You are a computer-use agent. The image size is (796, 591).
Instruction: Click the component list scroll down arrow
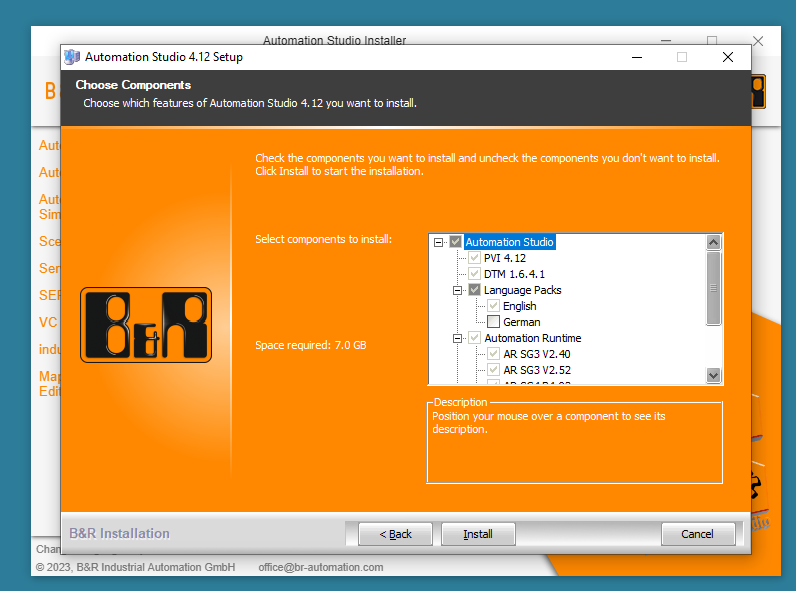tap(713, 375)
